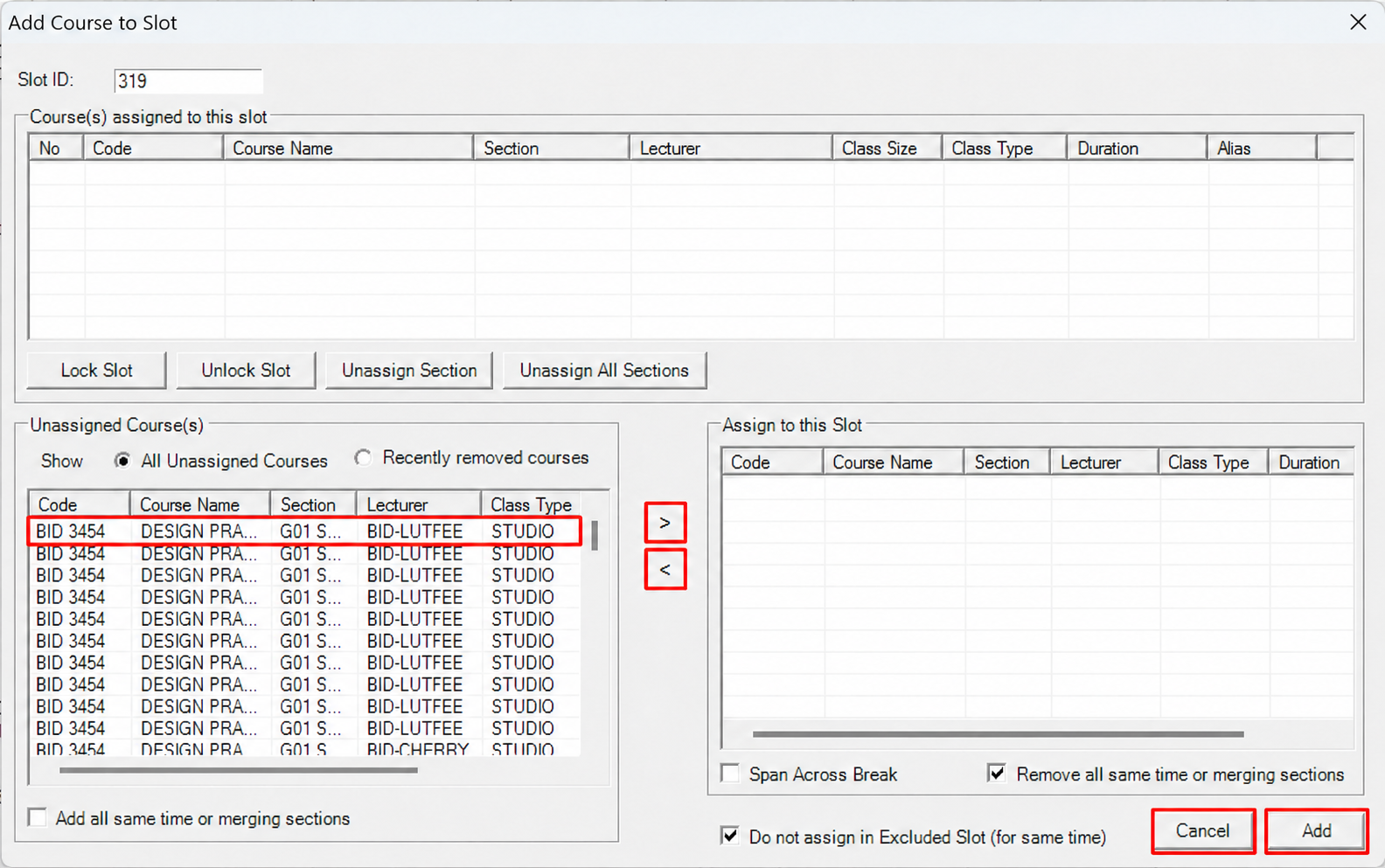Screen dimensions: 1385x868
Task: Click horizontal scrollbar in Assign to this Slot
Action: click(998, 734)
